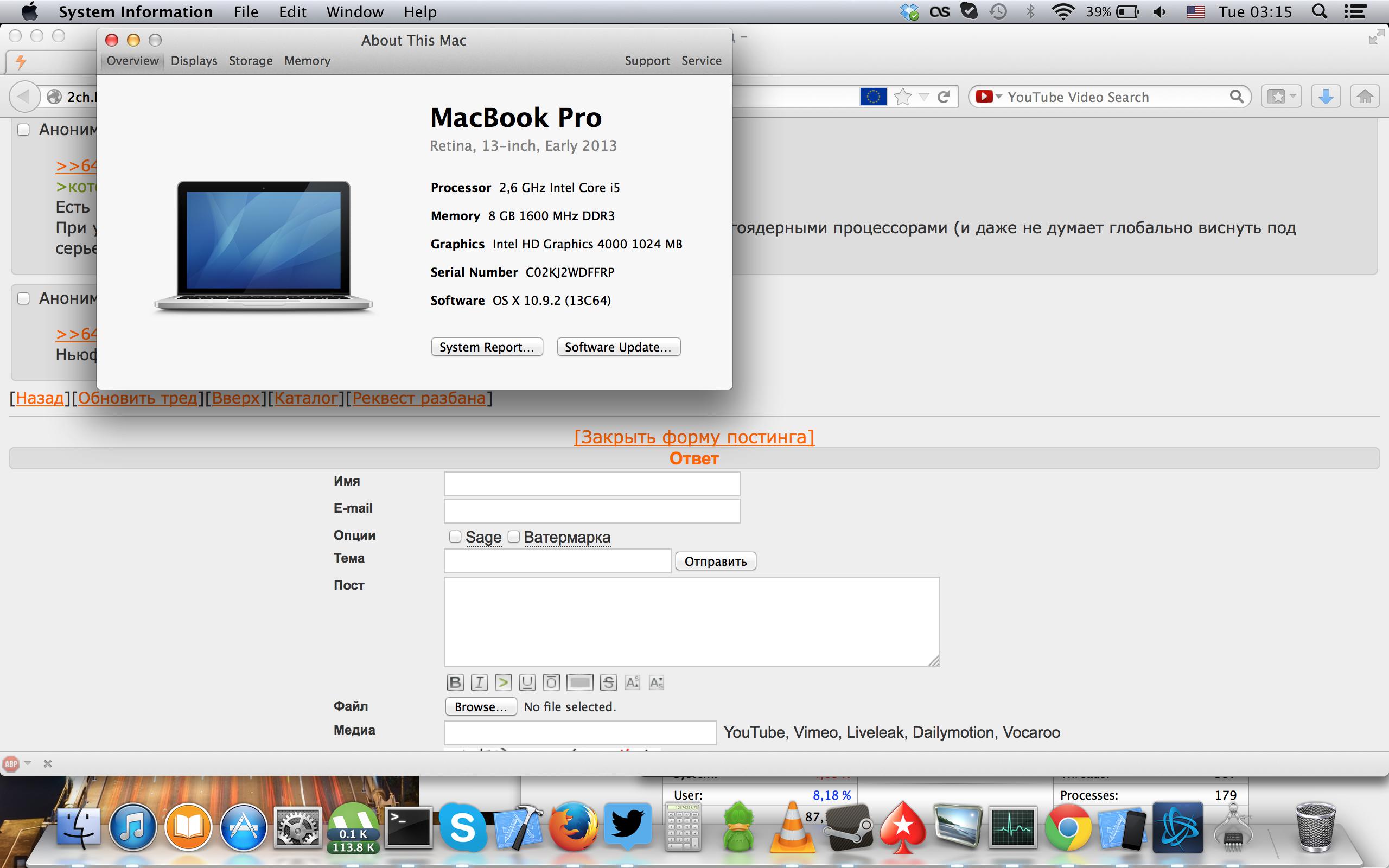Expand the Adblock Plus dropdown arrow
This screenshot has width=1389, height=868.
coord(28,763)
